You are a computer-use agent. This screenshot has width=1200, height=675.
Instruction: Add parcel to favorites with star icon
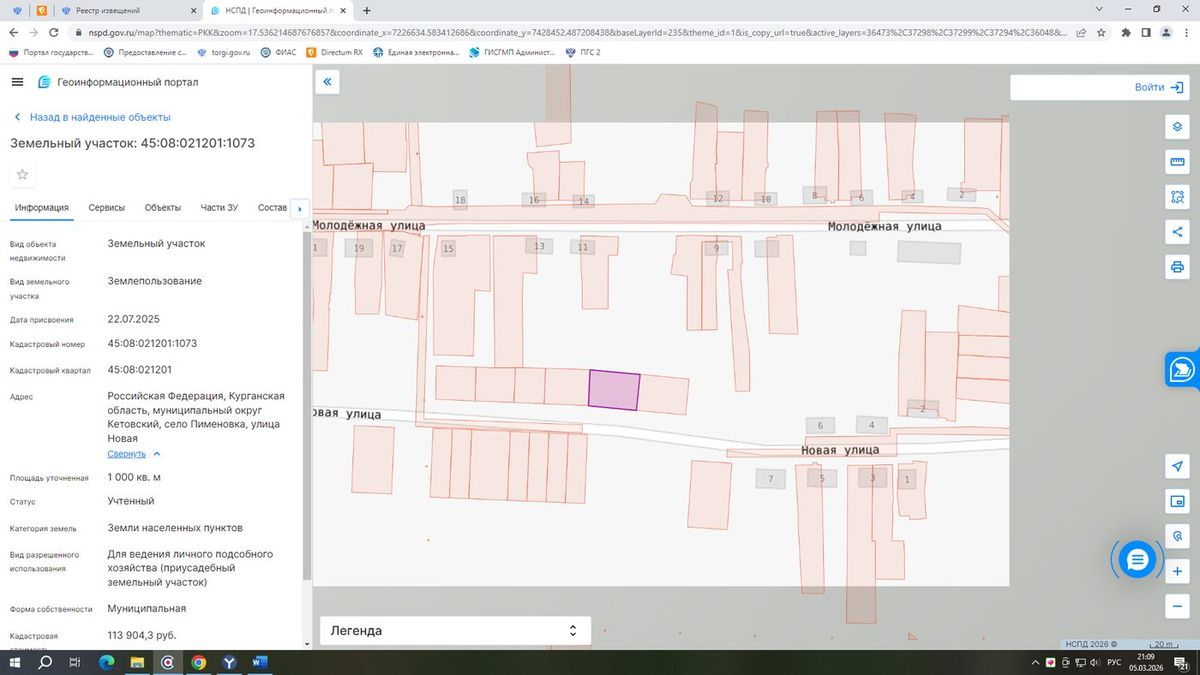tap(23, 175)
